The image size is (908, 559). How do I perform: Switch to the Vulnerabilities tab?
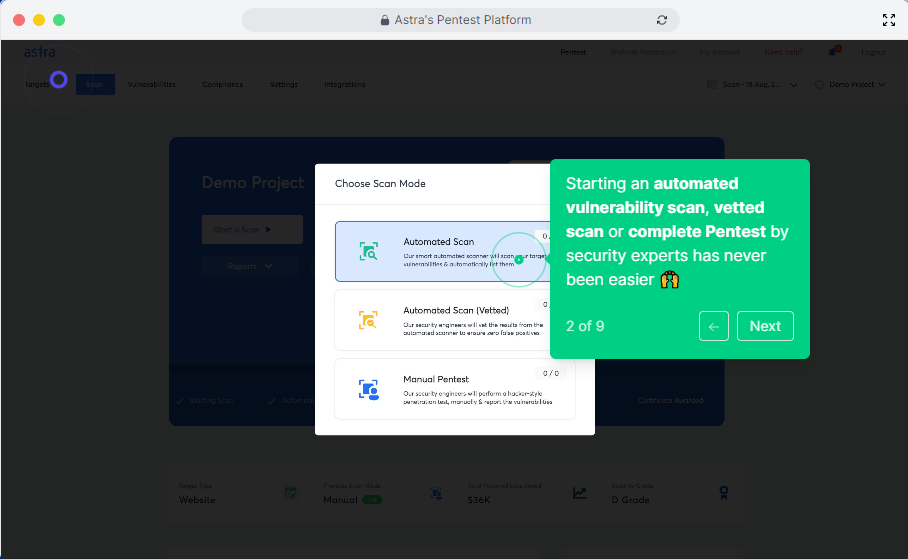[152, 85]
